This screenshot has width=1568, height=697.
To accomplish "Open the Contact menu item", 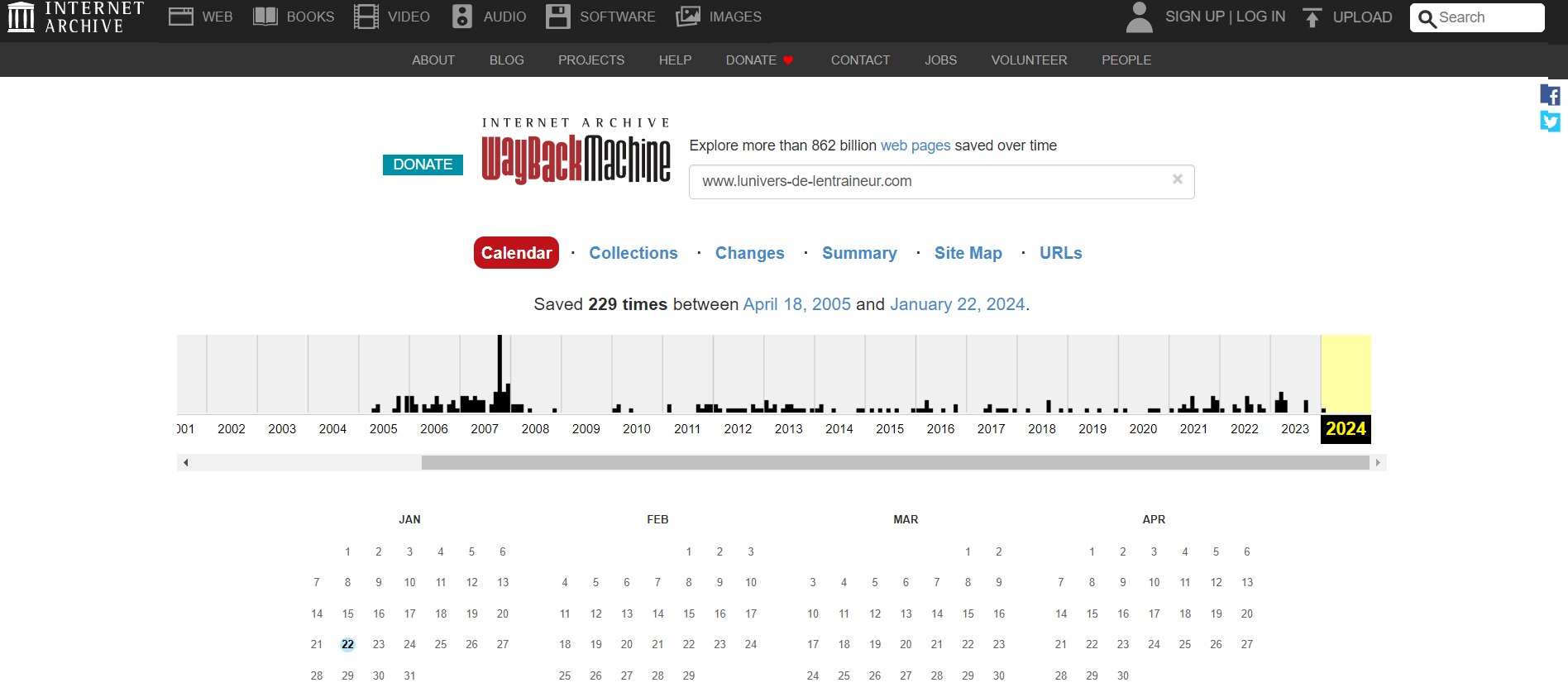I will click(860, 60).
